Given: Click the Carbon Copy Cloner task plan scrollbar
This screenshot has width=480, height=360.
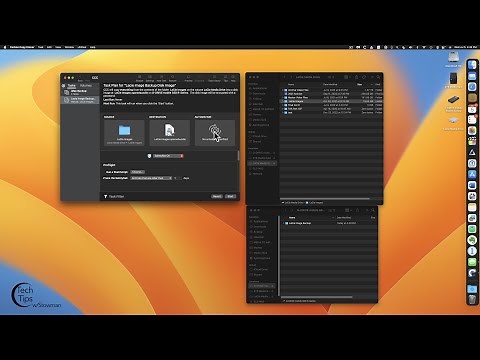Looking at the screenshot, I should (238, 155).
